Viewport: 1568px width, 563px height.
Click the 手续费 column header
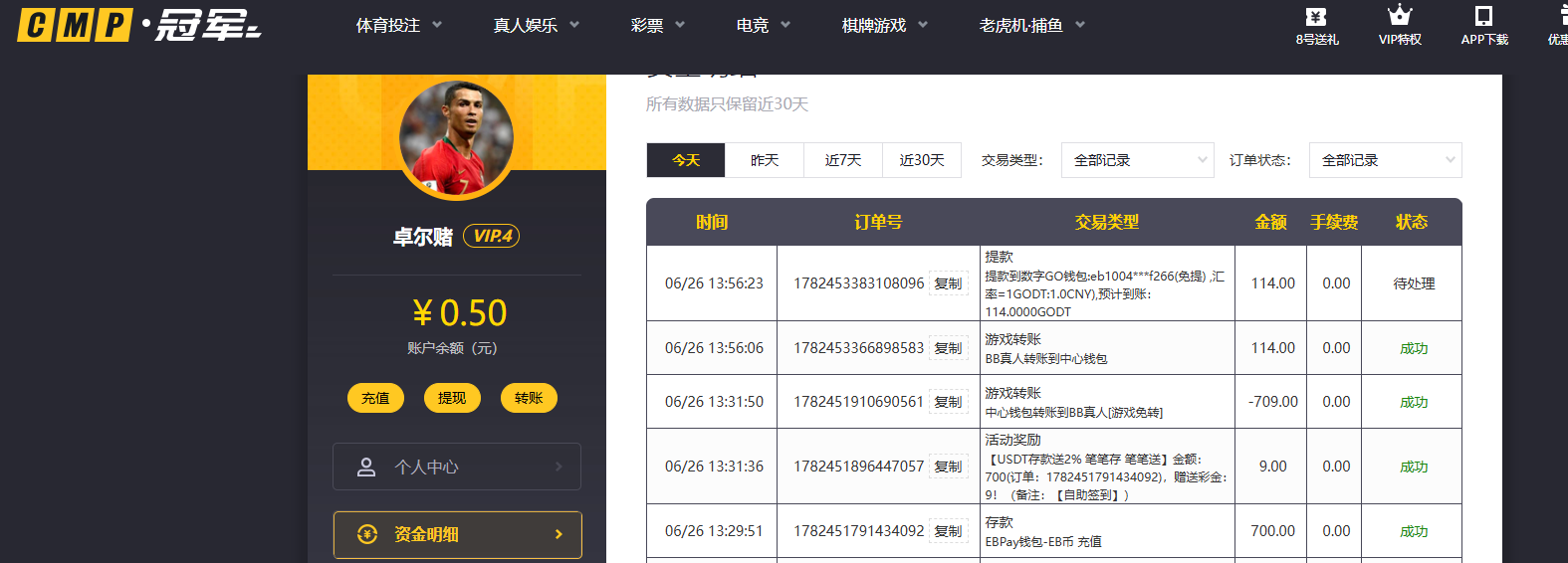coord(1334,222)
